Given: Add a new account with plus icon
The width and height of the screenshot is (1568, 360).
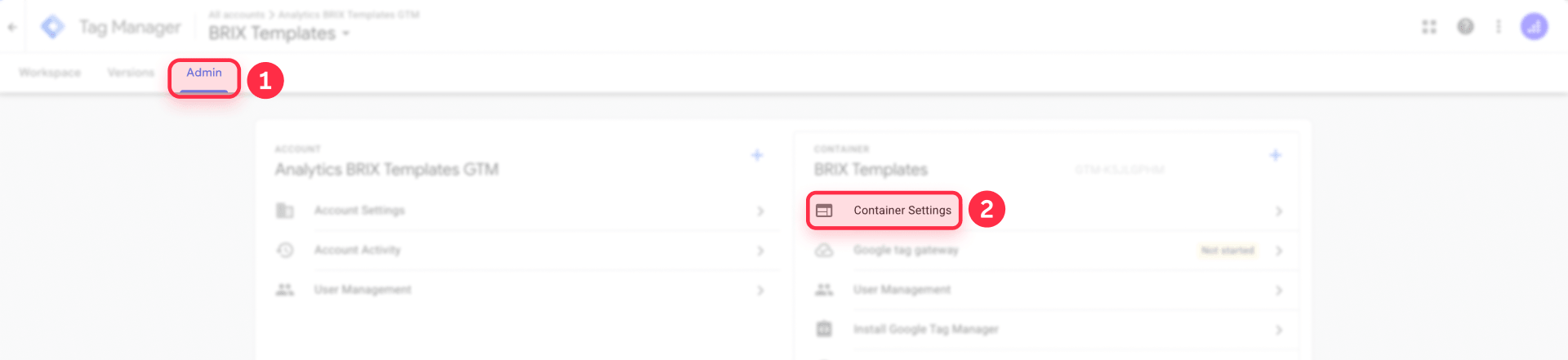Looking at the screenshot, I should [757, 155].
